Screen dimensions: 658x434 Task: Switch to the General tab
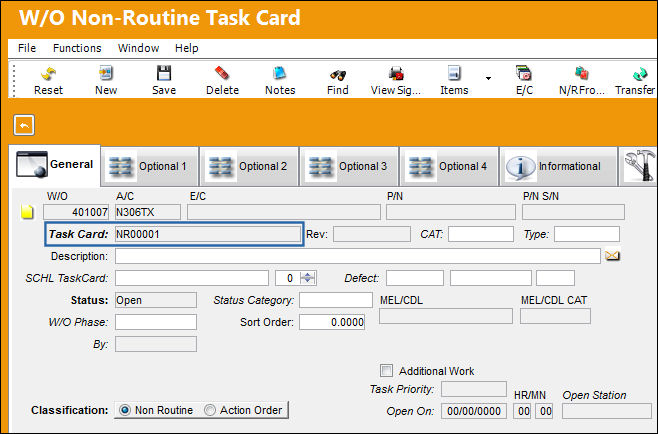[x=55, y=165]
